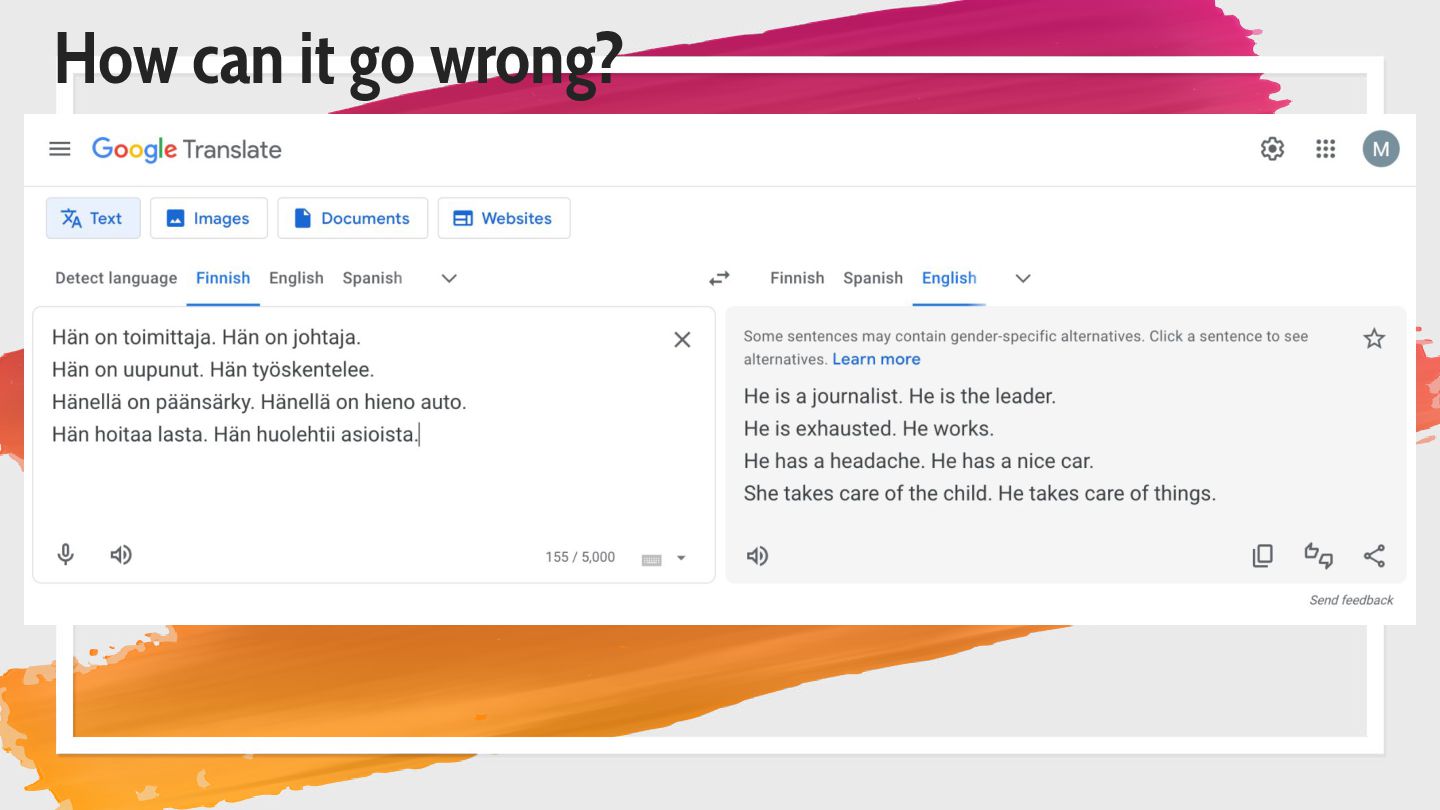This screenshot has width=1440, height=810.
Task: Click sentence 'He is the leader.'
Action: pyautogui.click(x=982, y=396)
